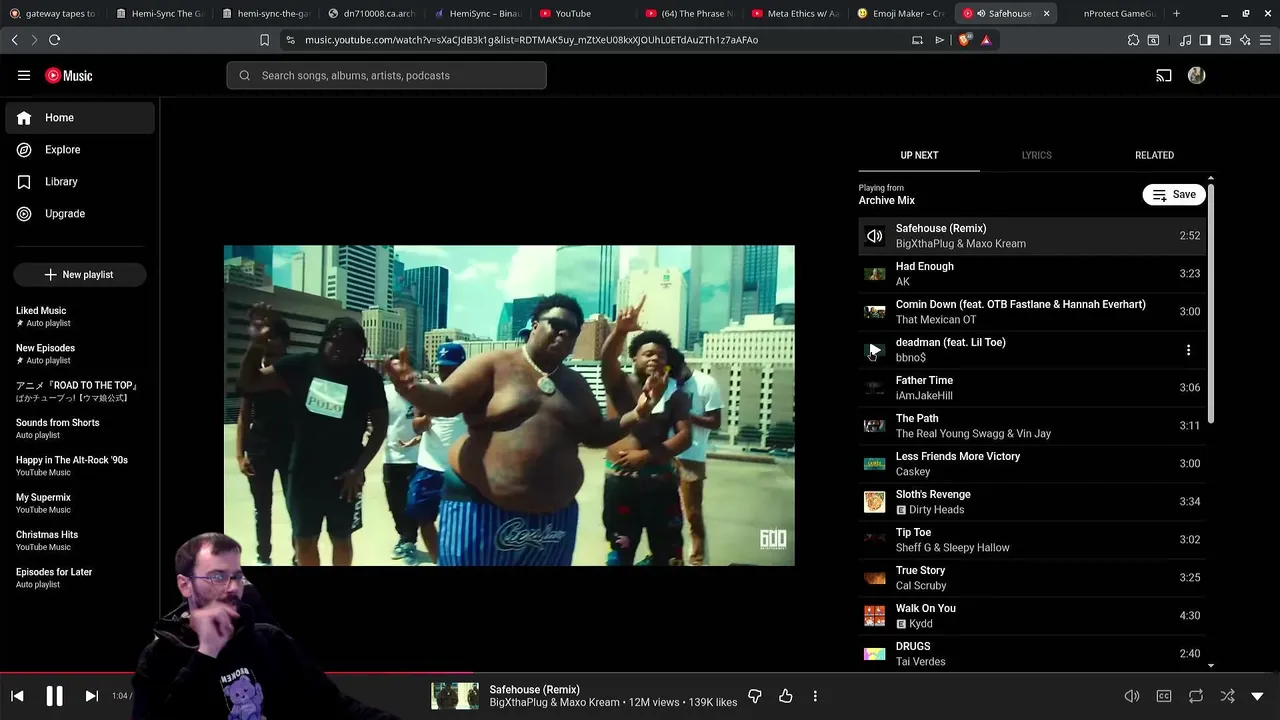The image size is (1280, 720).
Task: Open the YouTube Music guide hamburger menu
Action: 24,75
